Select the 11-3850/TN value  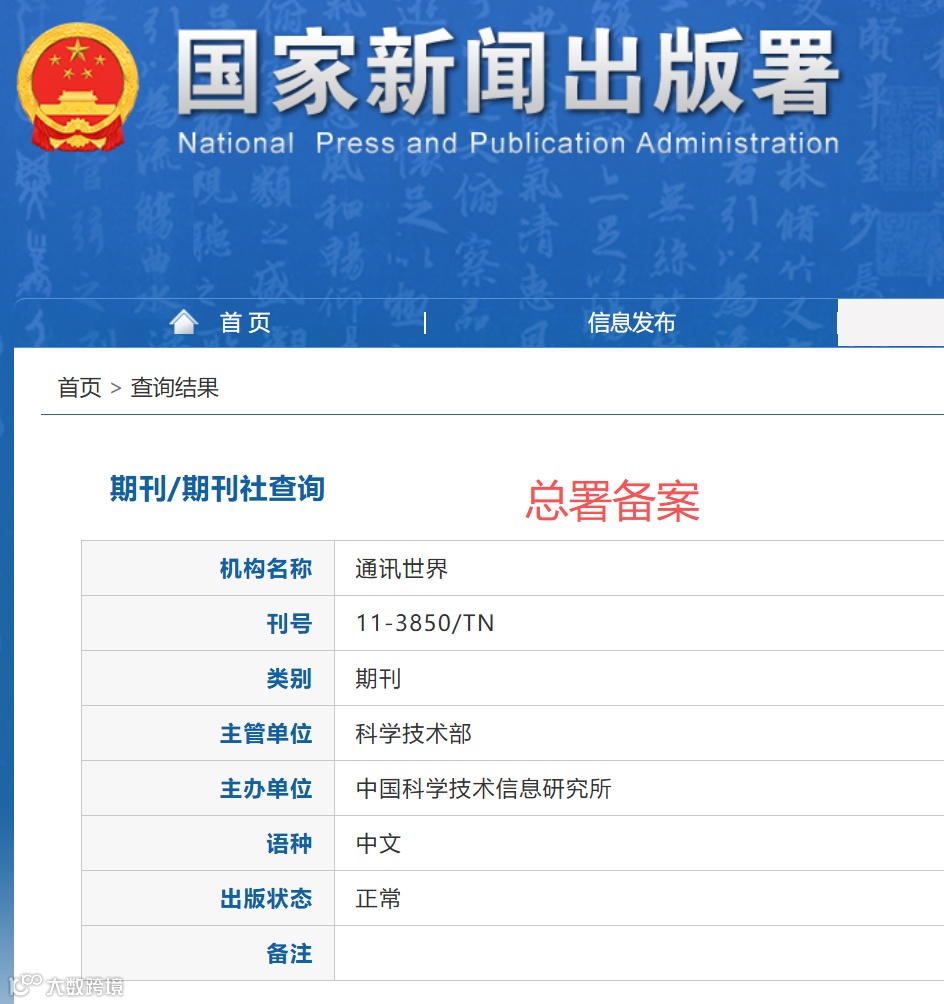[425, 623]
